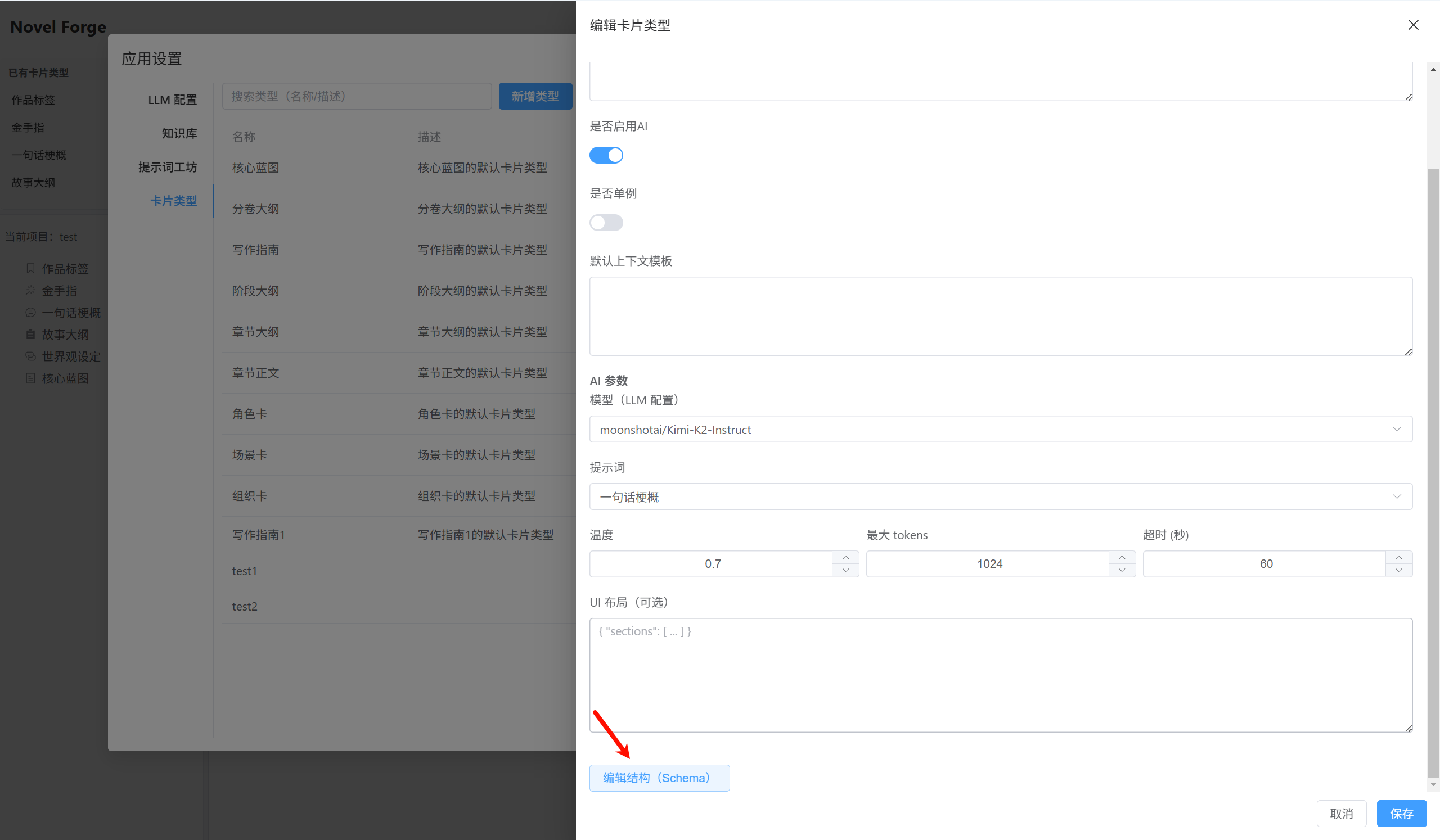Open the 提示词 dropdown showing 一句话梗概
This screenshot has height=840, width=1440.
click(1001, 497)
